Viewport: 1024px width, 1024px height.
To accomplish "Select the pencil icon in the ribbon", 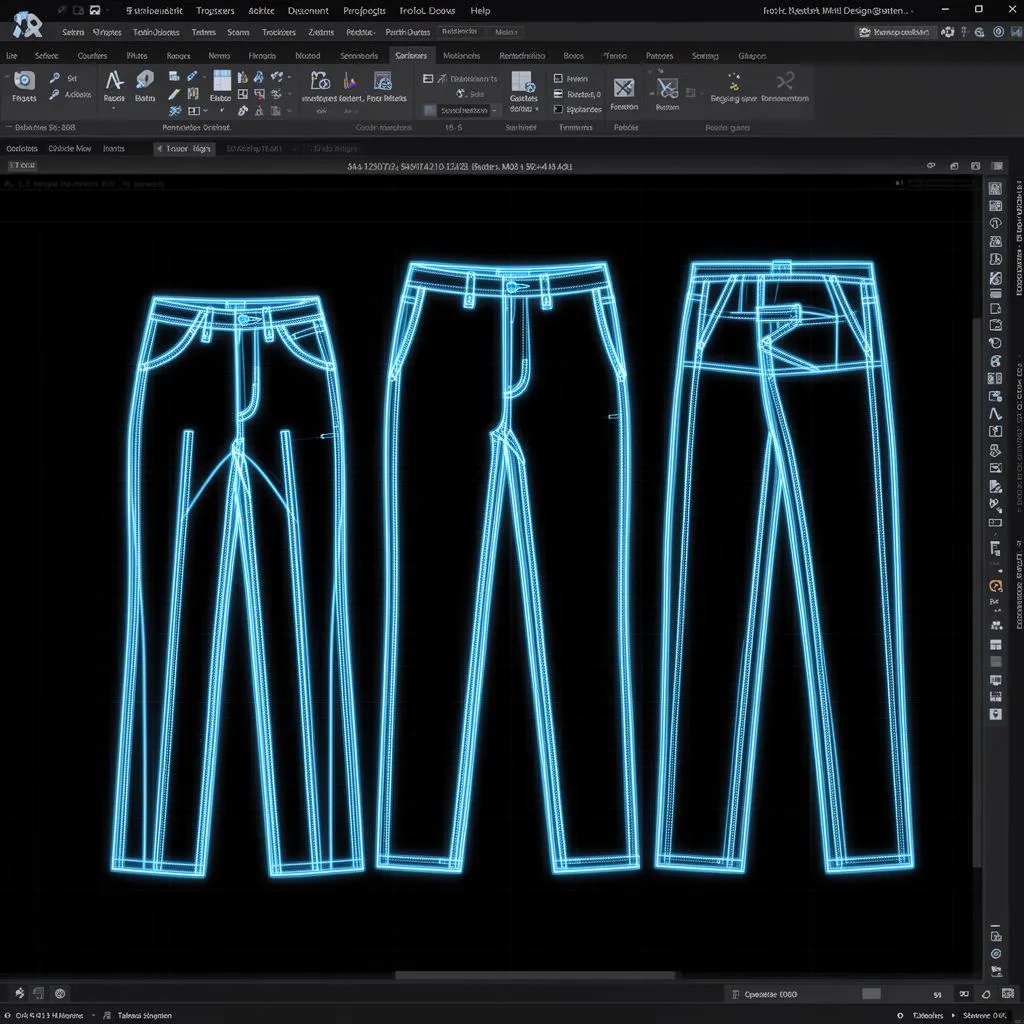I will (x=174, y=94).
